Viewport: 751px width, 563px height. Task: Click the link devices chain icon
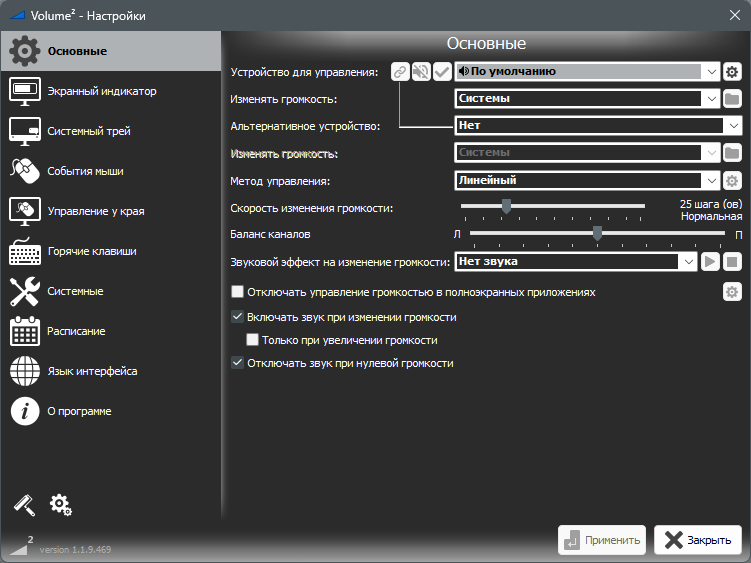coord(400,72)
